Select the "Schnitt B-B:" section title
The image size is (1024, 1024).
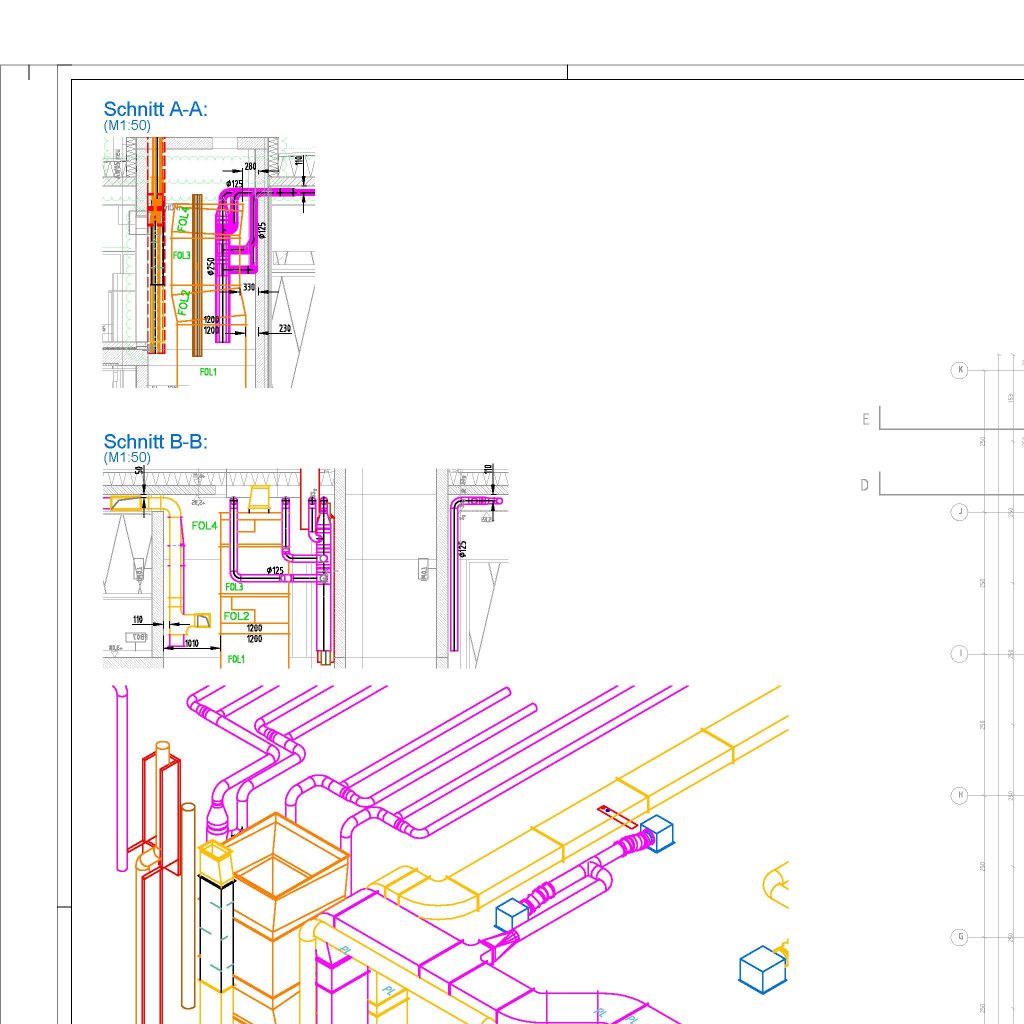pos(155,441)
